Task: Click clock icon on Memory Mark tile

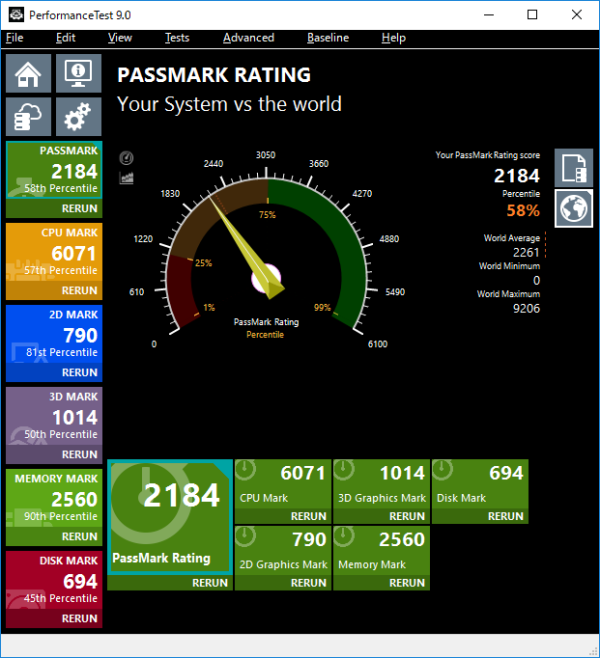Action: point(344,536)
